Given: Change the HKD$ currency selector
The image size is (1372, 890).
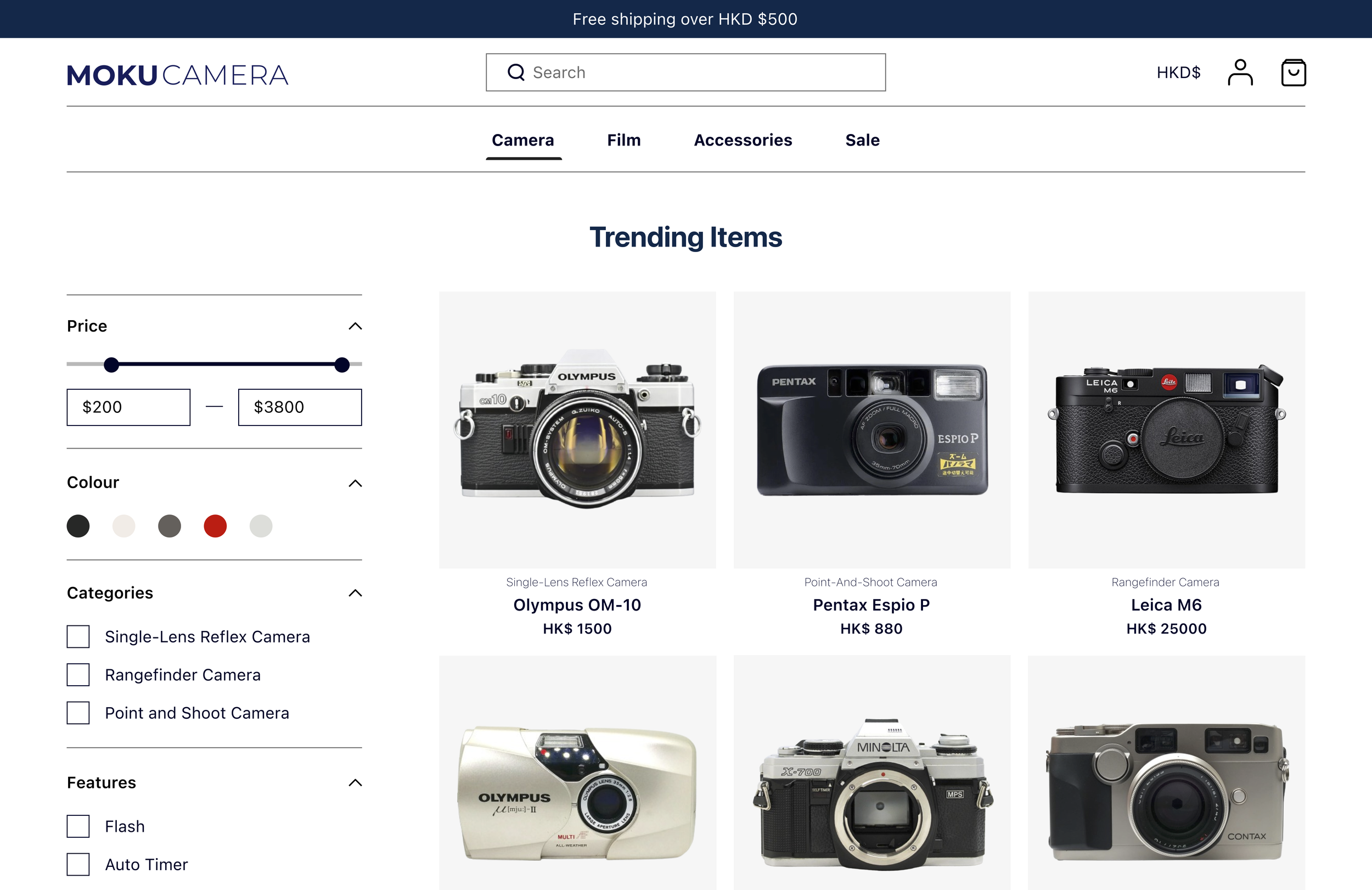Looking at the screenshot, I should pyautogui.click(x=1178, y=72).
